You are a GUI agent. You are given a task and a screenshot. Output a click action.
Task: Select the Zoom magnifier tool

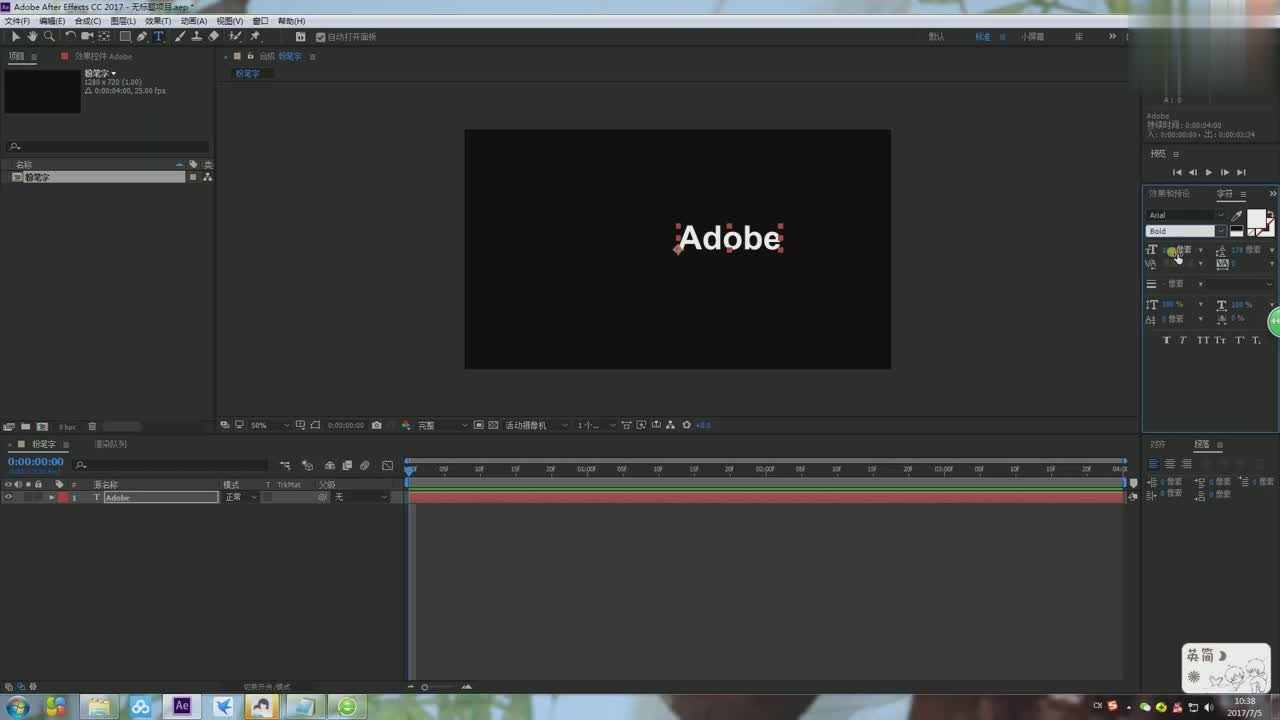[49, 37]
